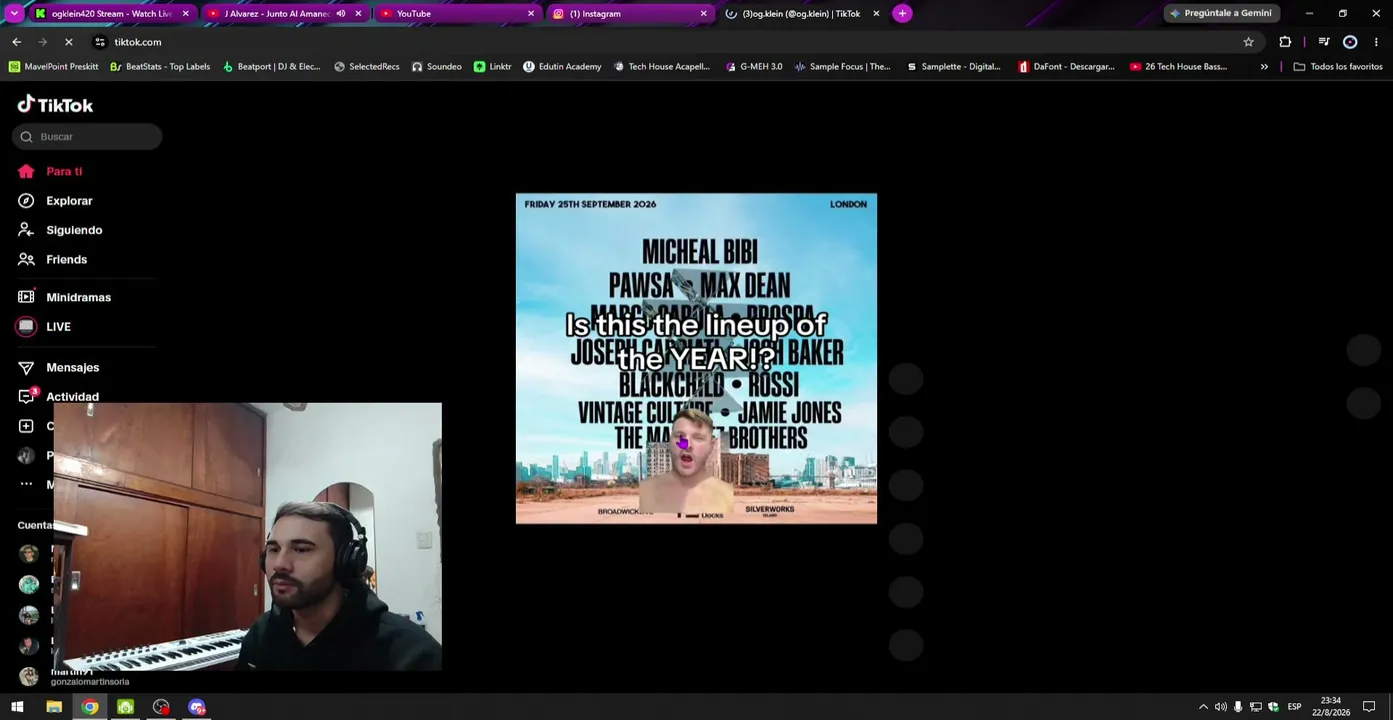This screenshot has width=1393, height=720.
Task: Close the Instagram tab
Action: (703, 14)
